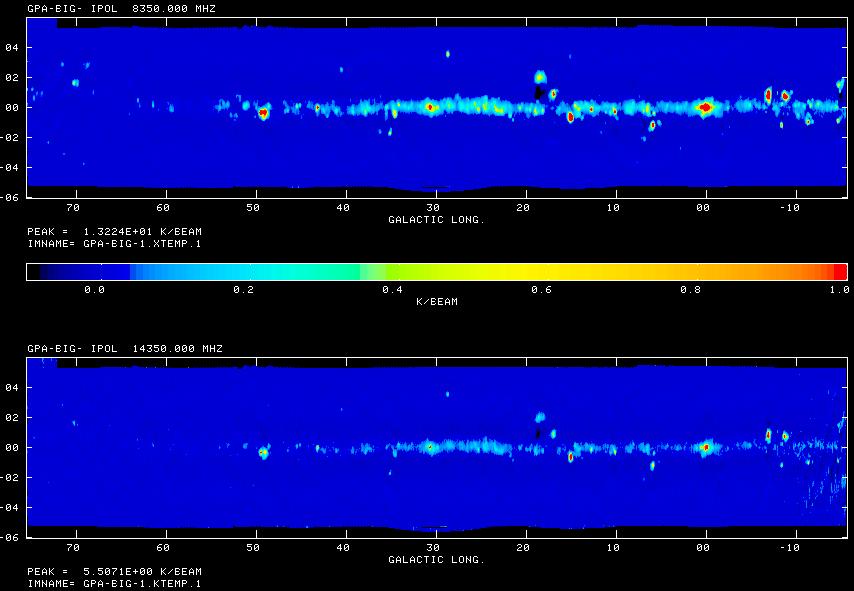The width and height of the screenshot is (854, 591).
Task: Click the K/BEAM label under the color bar
Action: pyautogui.click(x=437, y=302)
